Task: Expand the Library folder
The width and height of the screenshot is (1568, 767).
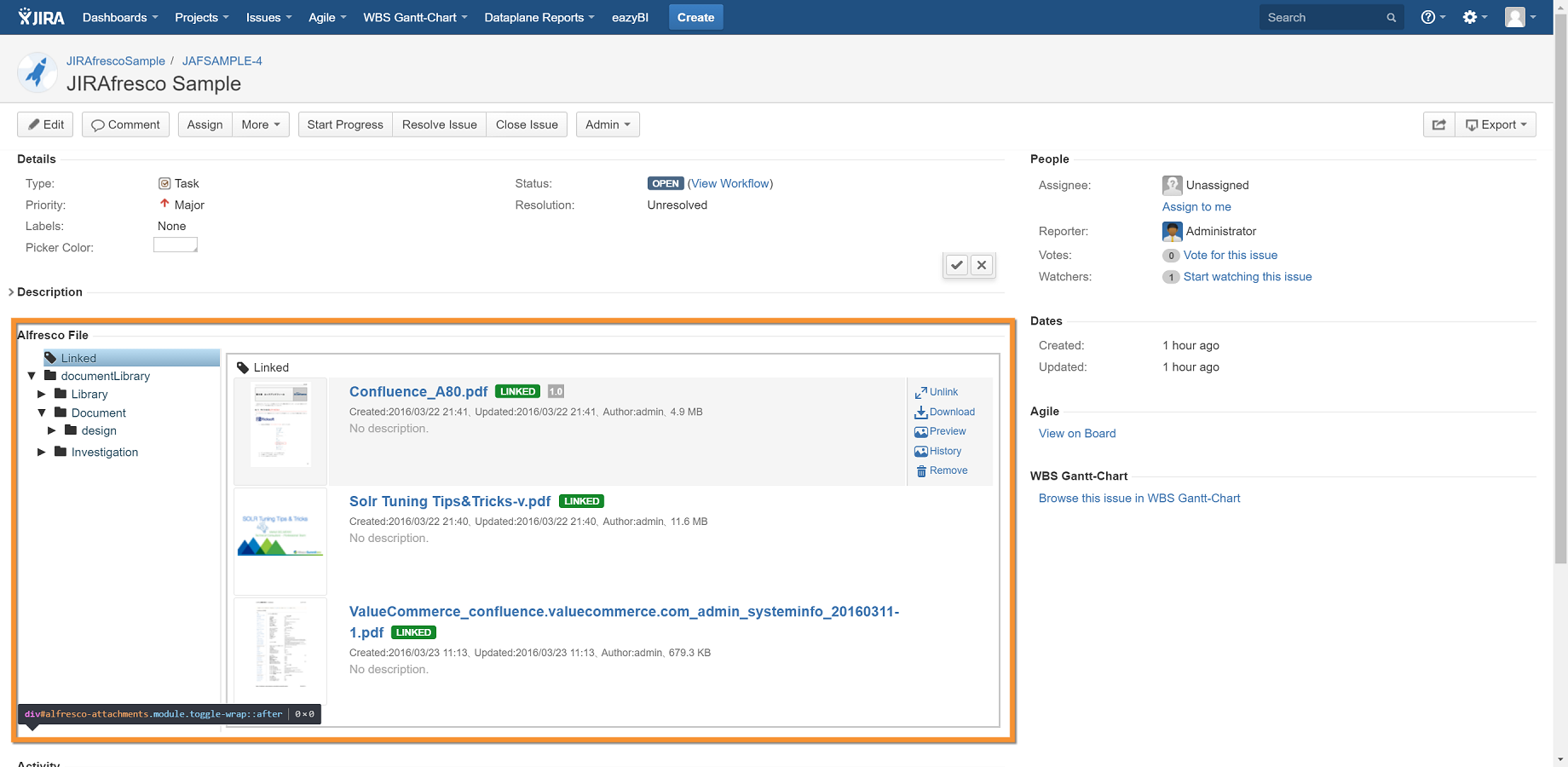Action: point(42,395)
